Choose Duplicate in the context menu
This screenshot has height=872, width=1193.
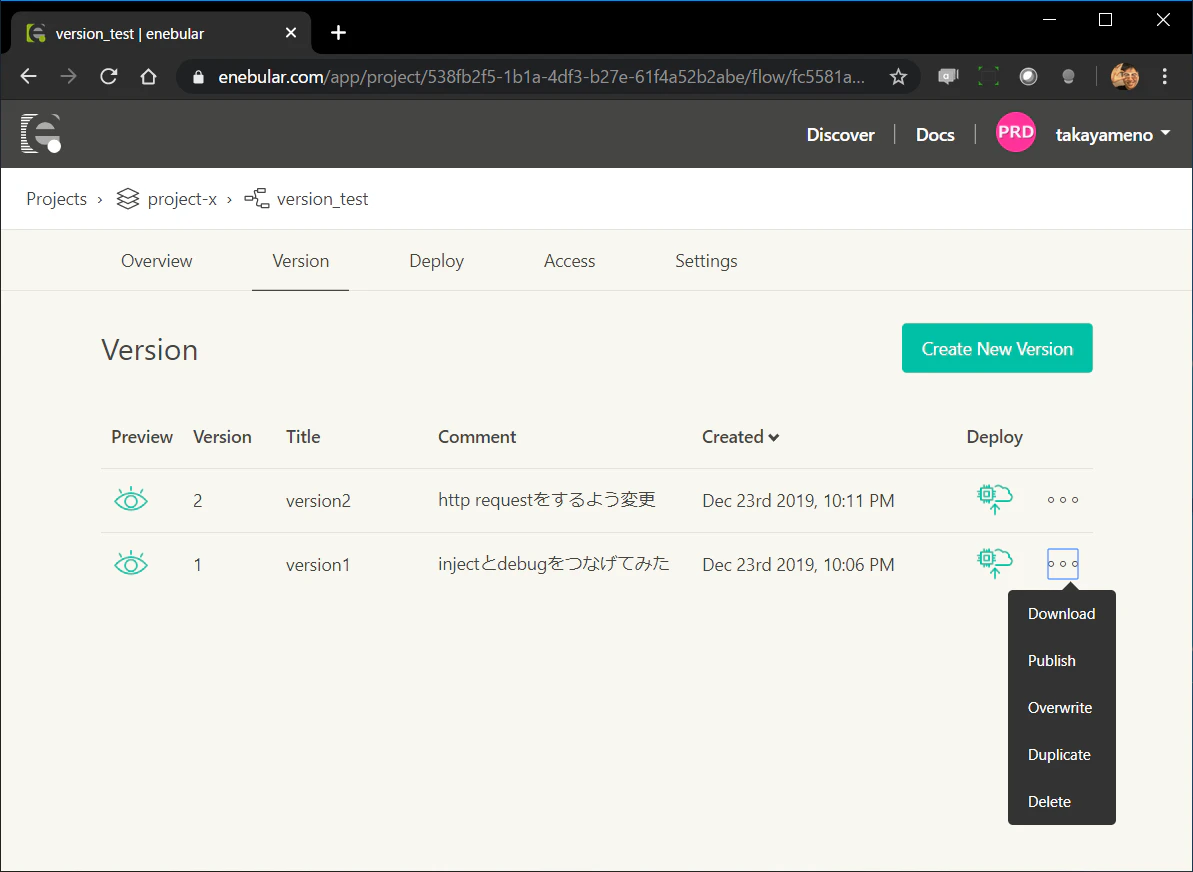pyautogui.click(x=1061, y=755)
